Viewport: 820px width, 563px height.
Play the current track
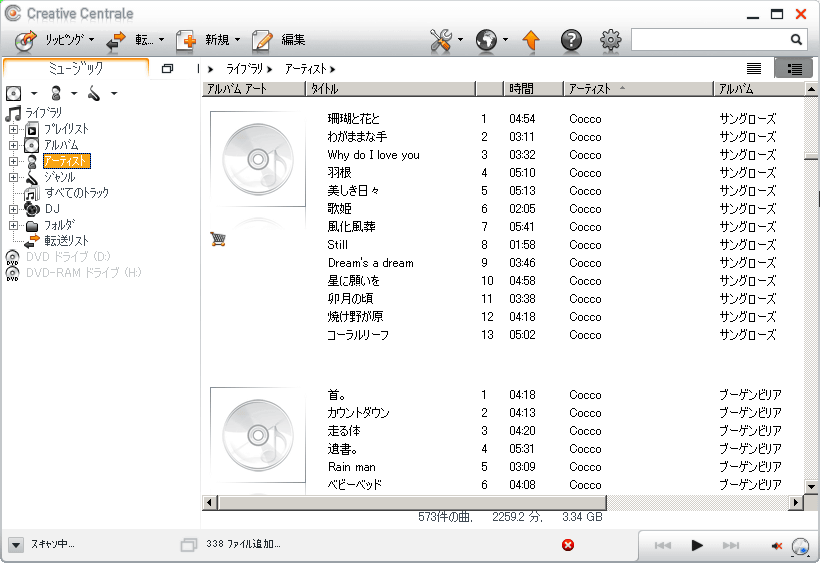click(x=697, y=546)
